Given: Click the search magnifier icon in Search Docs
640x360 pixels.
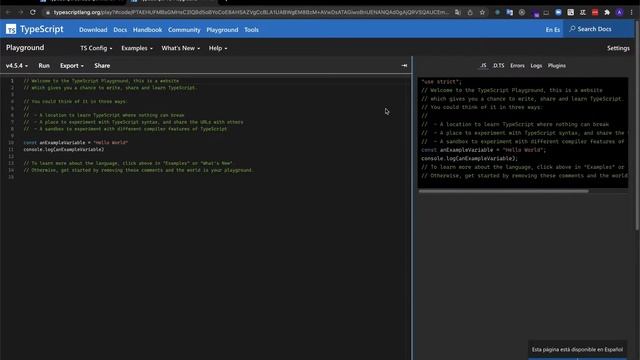Looking at the screenshot, I should pos(572,29).
